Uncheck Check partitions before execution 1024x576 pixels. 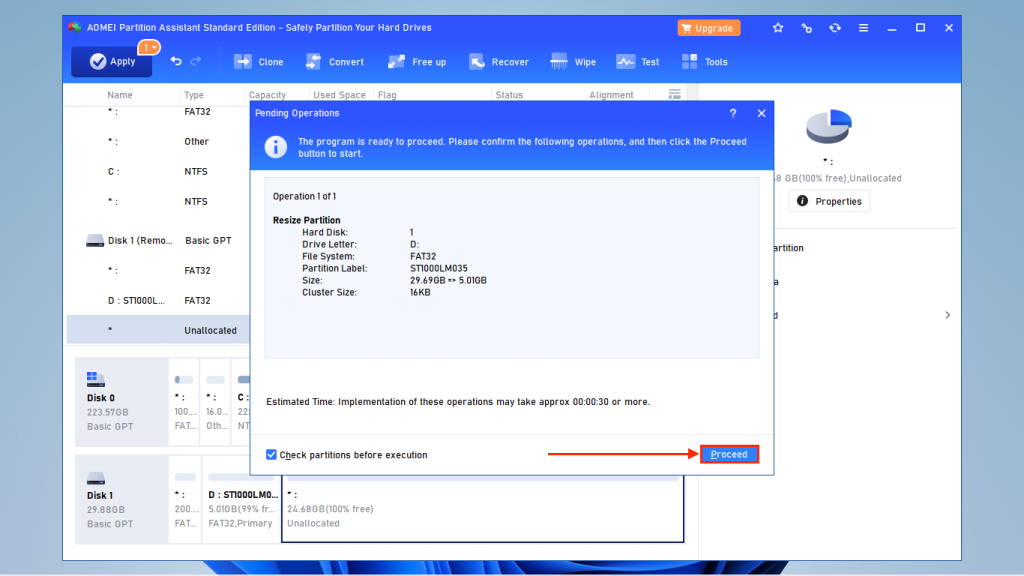pos(271,454)
